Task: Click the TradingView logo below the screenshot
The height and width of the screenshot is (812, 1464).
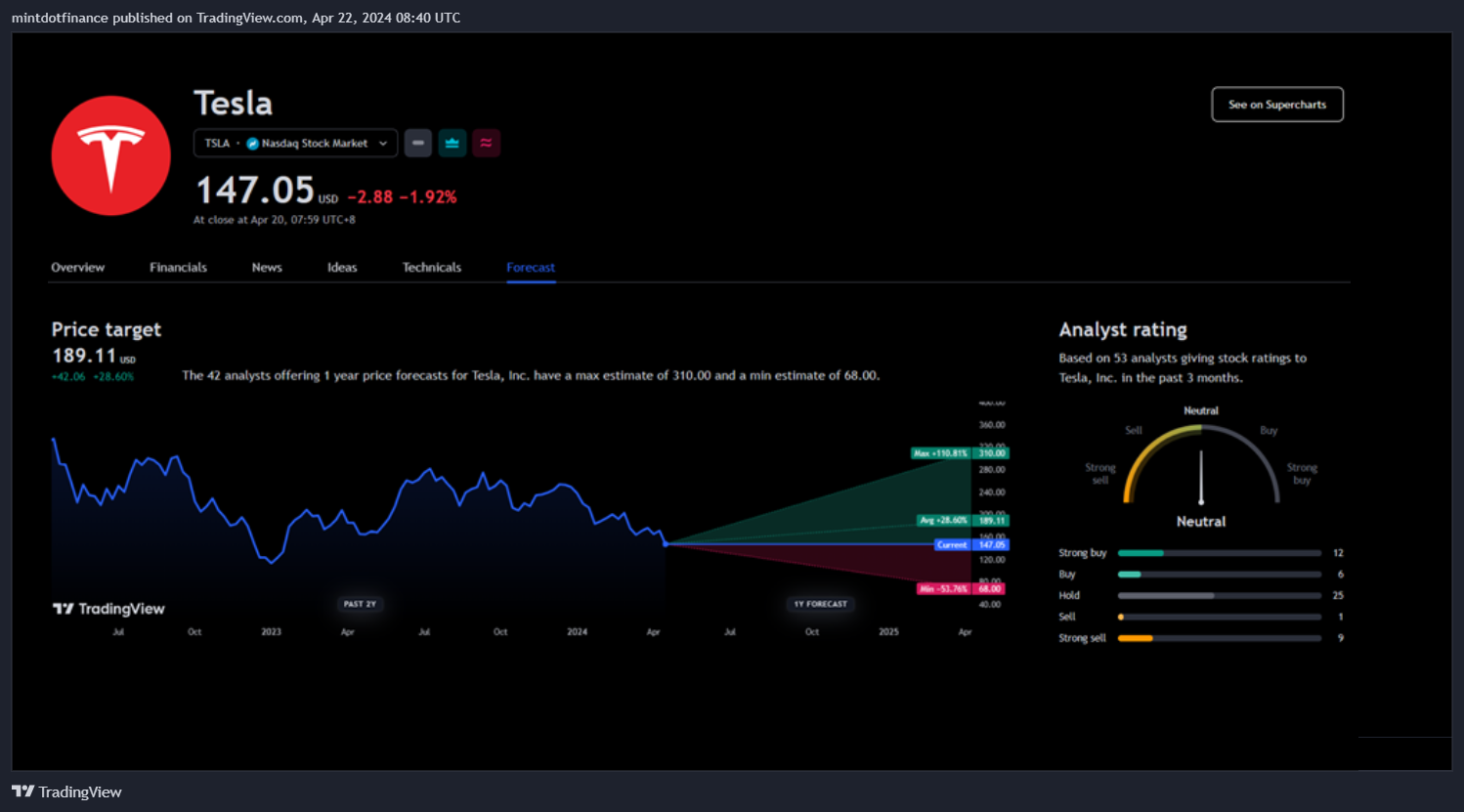Action: tap(66, 791)
